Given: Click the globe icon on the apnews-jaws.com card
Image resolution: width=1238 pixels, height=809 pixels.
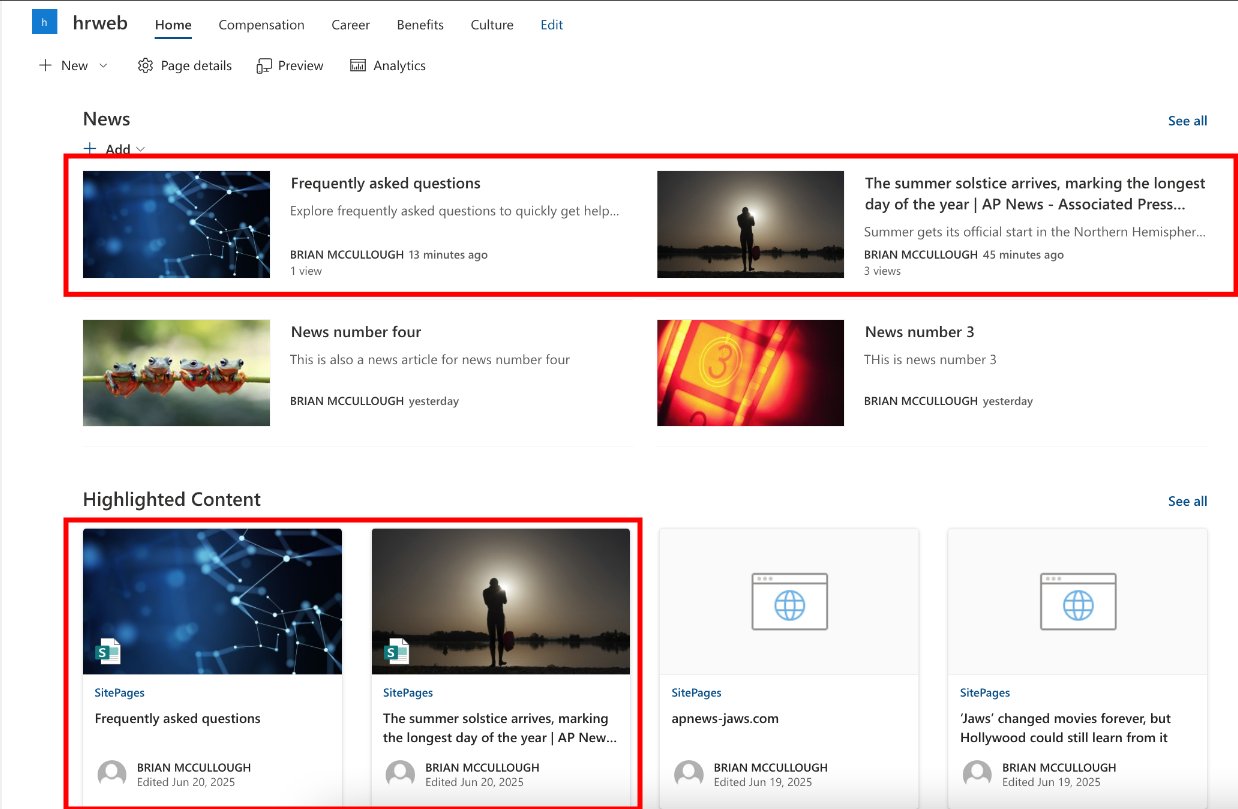Looking at the screenshot, I should [788, 601].
